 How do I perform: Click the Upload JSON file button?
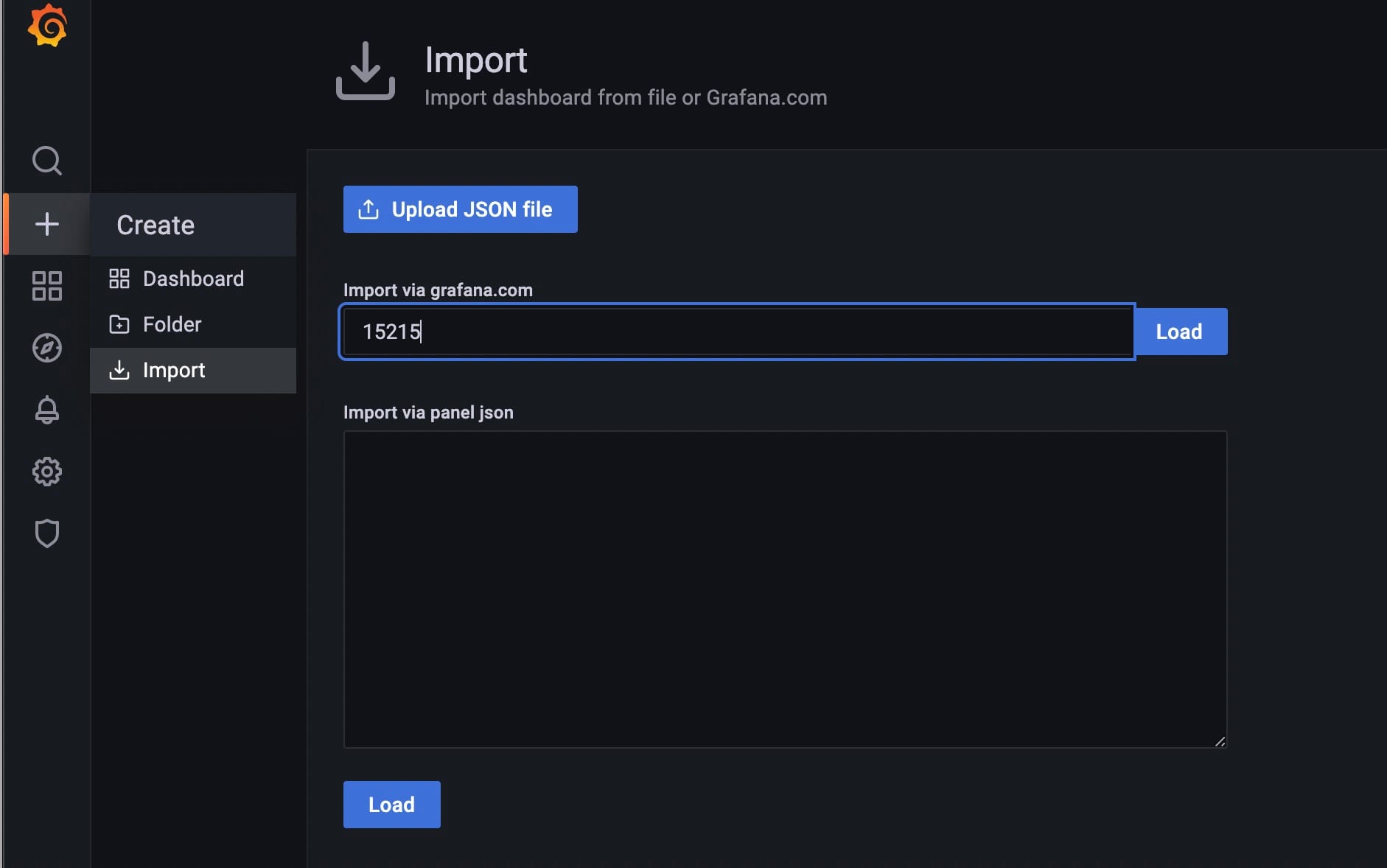[461, 209]
